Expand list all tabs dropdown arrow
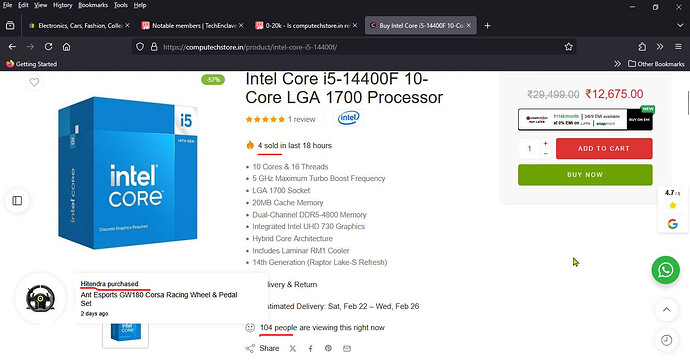 click(680, 26)
